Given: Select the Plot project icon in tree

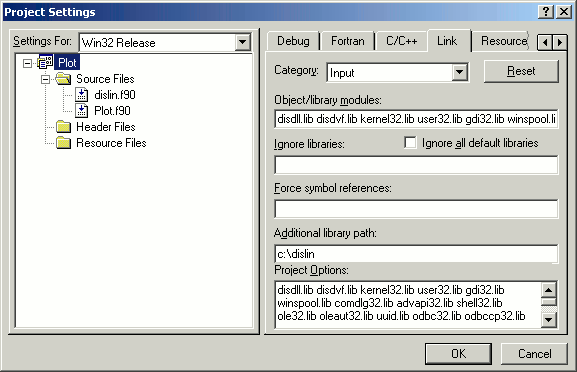Looking at the screenshot, I should tap(45, 63).
